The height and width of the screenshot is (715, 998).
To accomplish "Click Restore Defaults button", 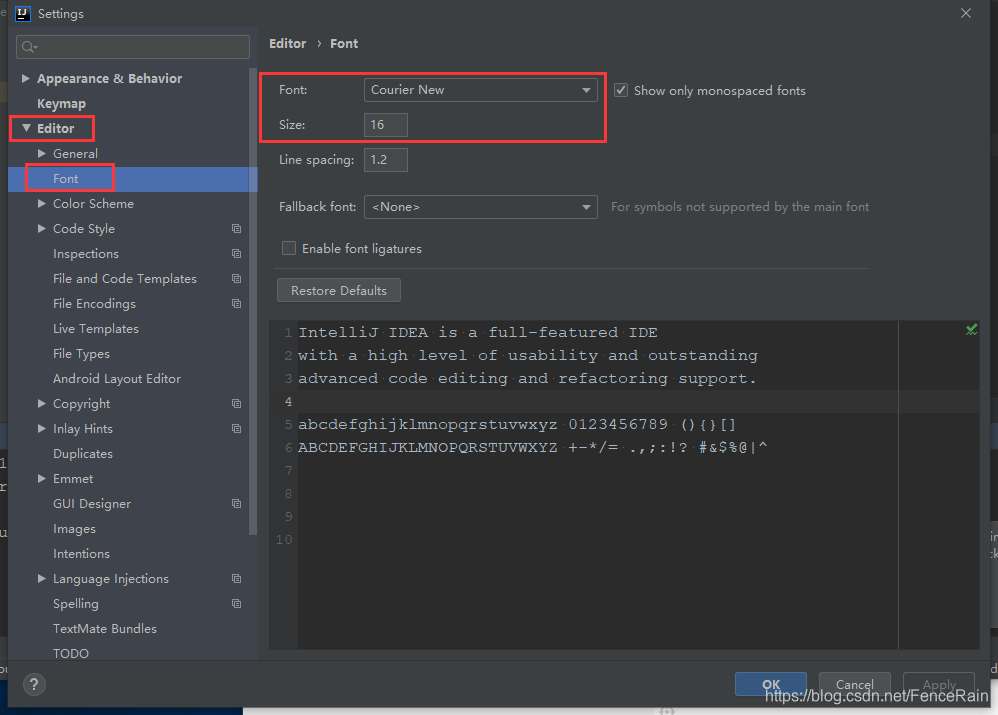I will 339,290.
